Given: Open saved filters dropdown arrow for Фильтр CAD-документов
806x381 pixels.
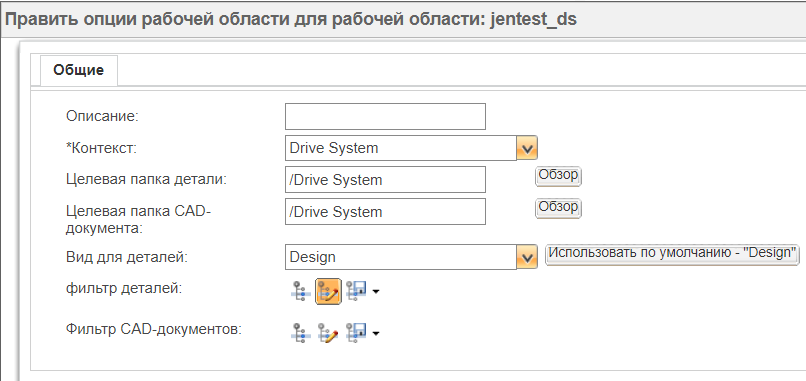Looking at the screenshot, I should pyautogui.click(x=376, y=334).
